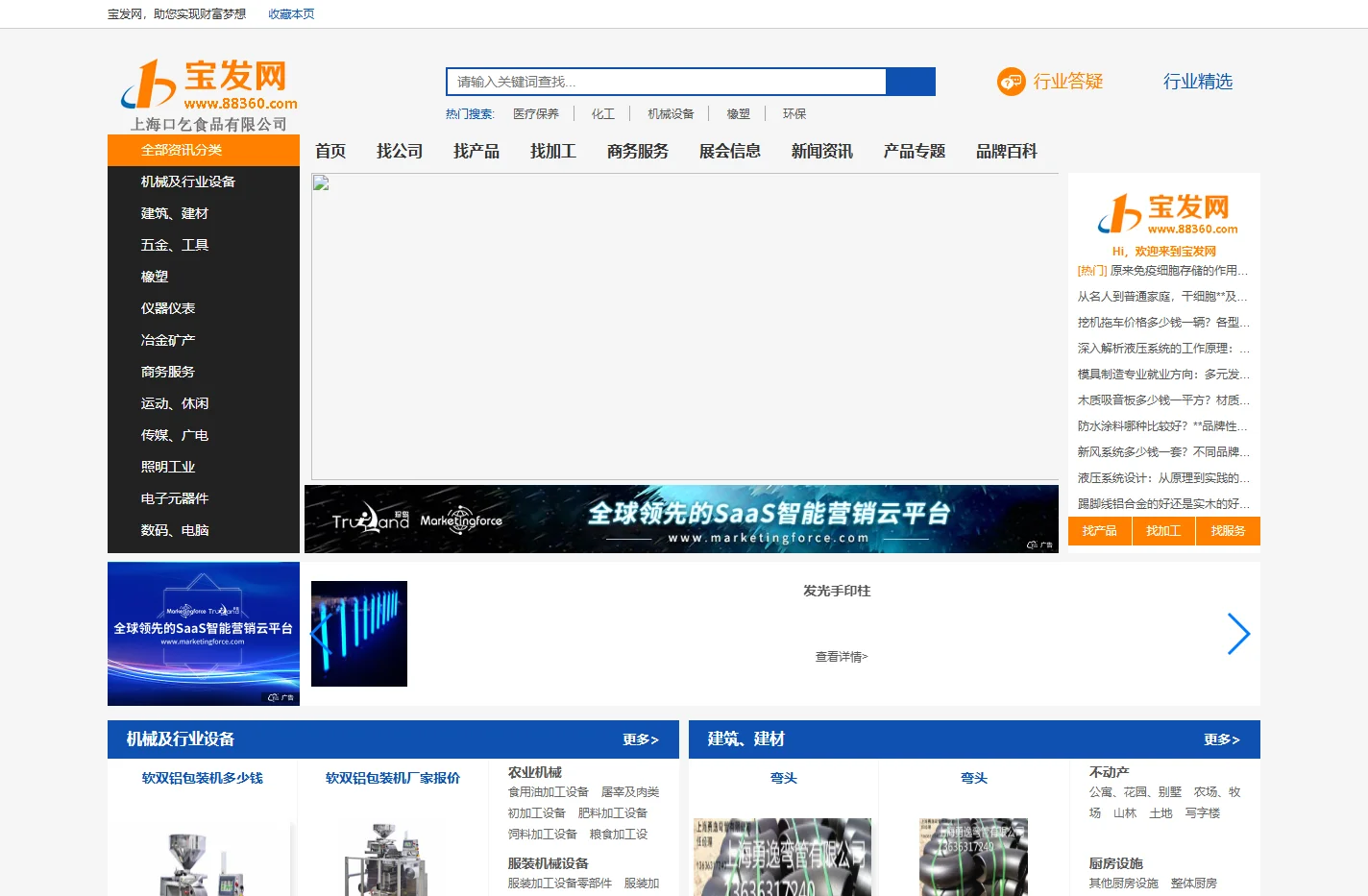Click the 不动产 subcategory heading
The height and width of the screenshot is (896, 1368).
coord(1109,772)
